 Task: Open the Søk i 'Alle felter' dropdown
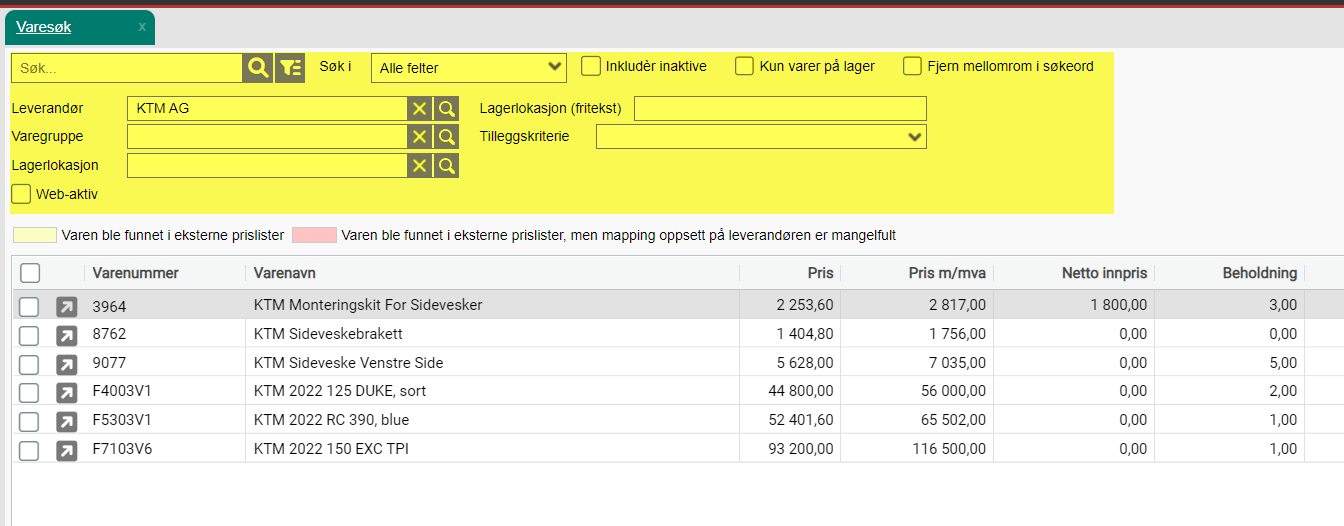click(x=469, y=68)
